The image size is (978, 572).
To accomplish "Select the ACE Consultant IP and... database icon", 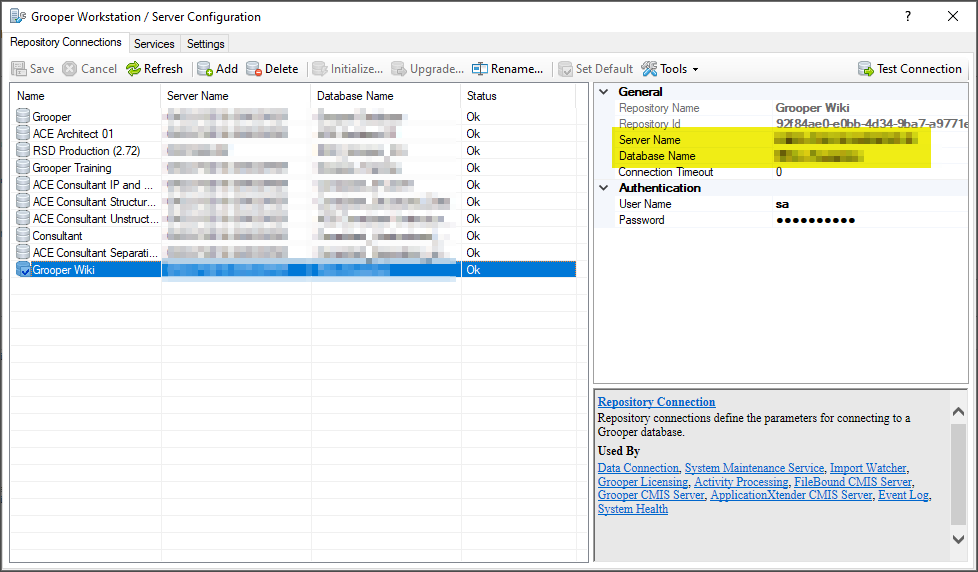I will click(x=23, y=184).
